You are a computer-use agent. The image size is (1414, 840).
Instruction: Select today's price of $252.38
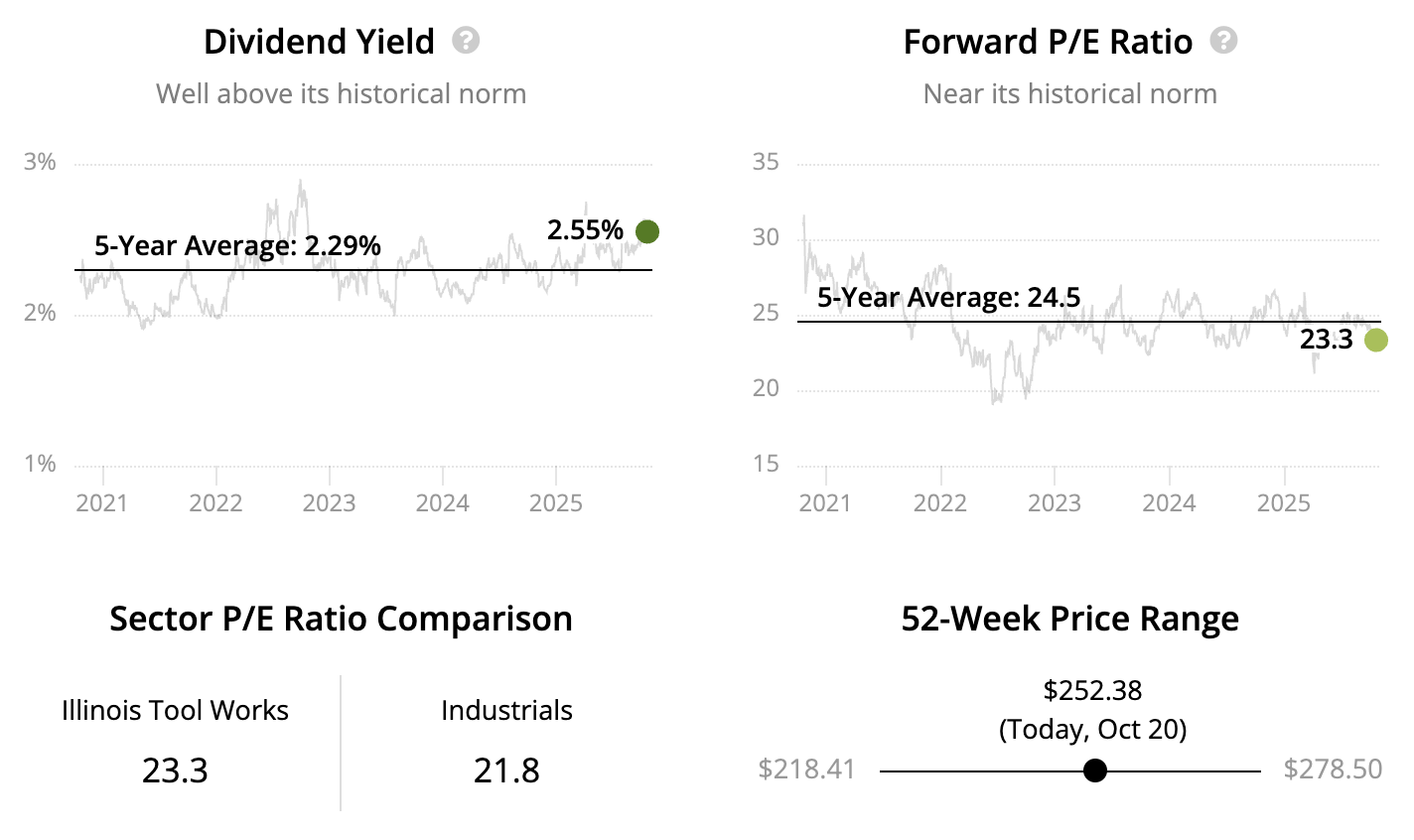1092,690
